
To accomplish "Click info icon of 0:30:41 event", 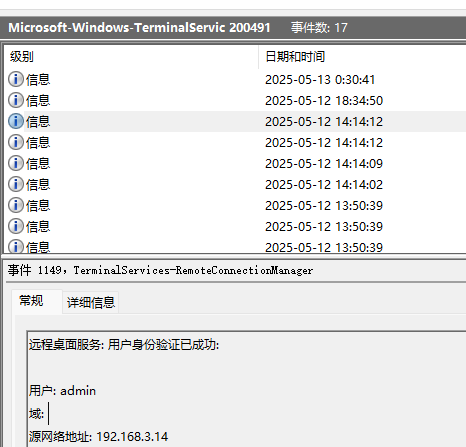I will pyautogui.click(x=16, y=79).
